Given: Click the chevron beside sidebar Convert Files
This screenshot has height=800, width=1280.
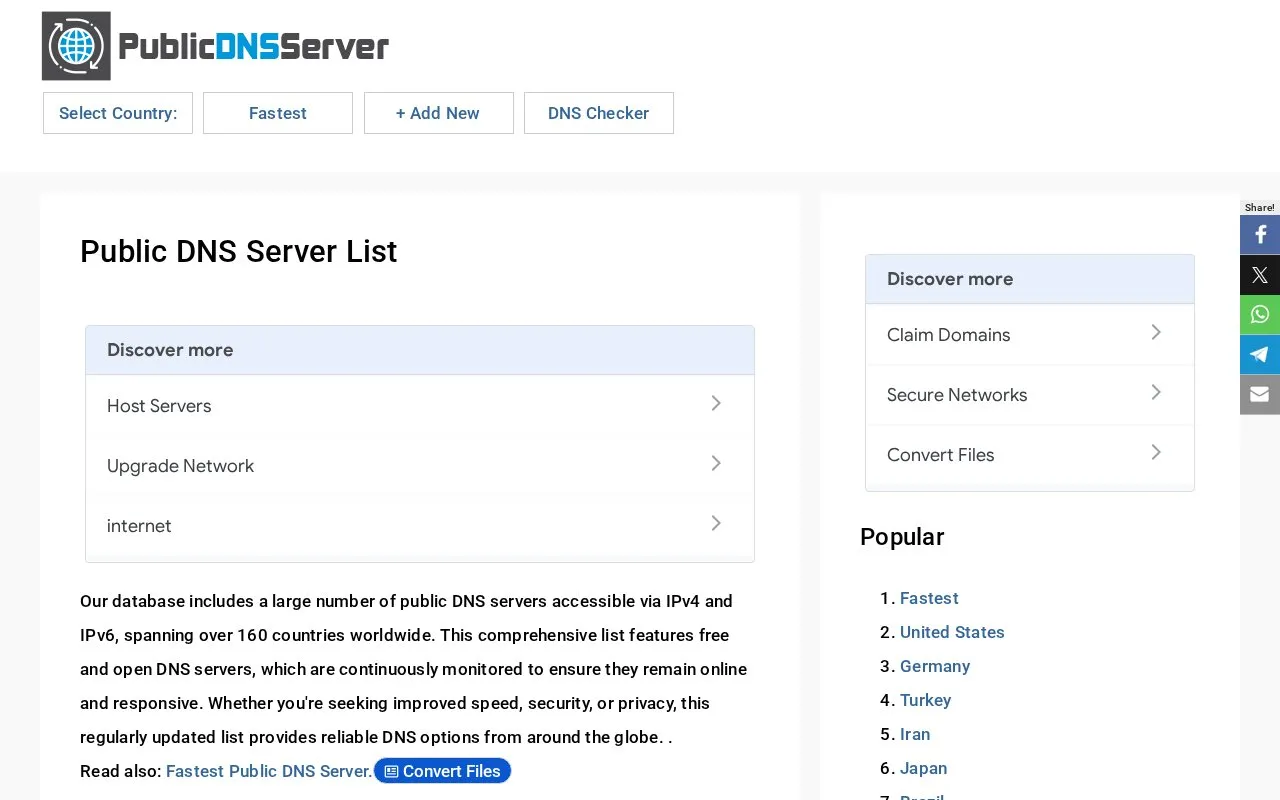Looking at the screenshot, I should [1156, 452].
